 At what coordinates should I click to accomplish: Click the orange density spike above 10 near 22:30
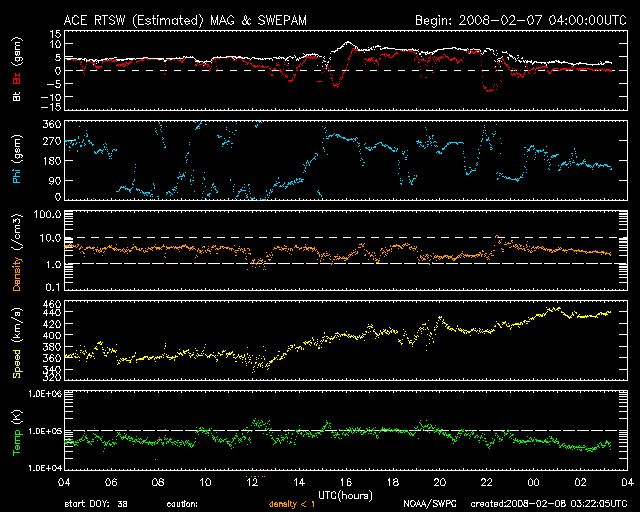[x=497, y=236]
